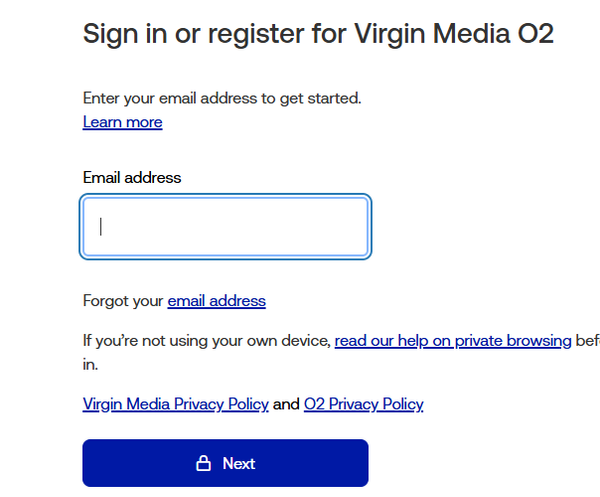Open the Learn more link
The image size is (600, 497).
[x=122, y=122]
